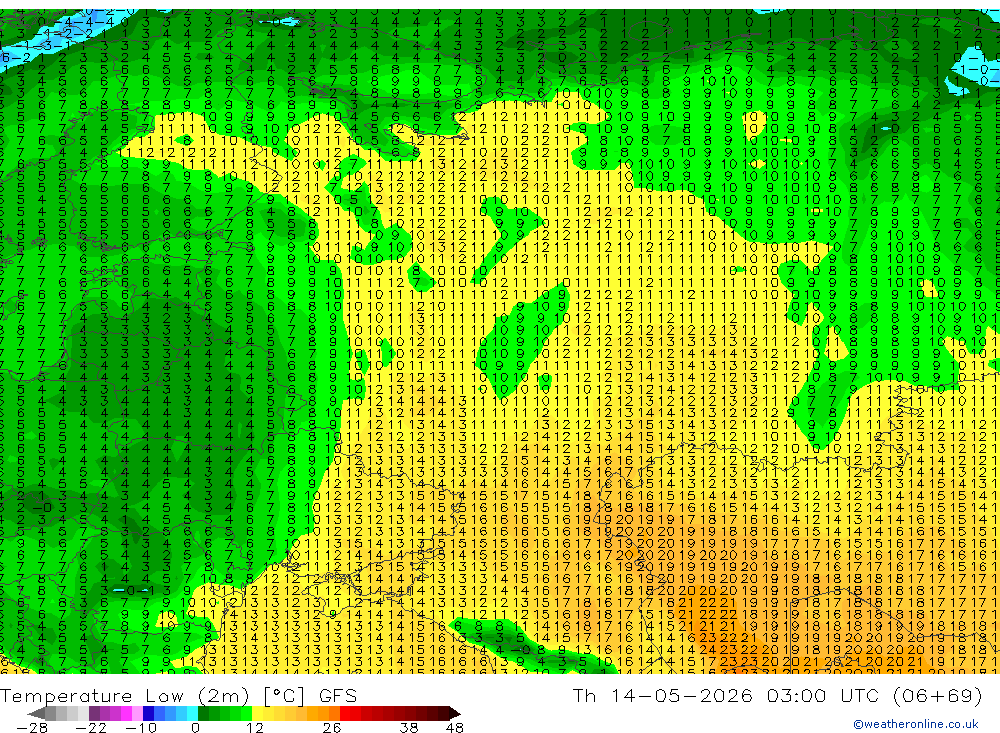Click the light gray swatch left of purple
Viewport: 1000px width, 733px height.
point(83,714)
